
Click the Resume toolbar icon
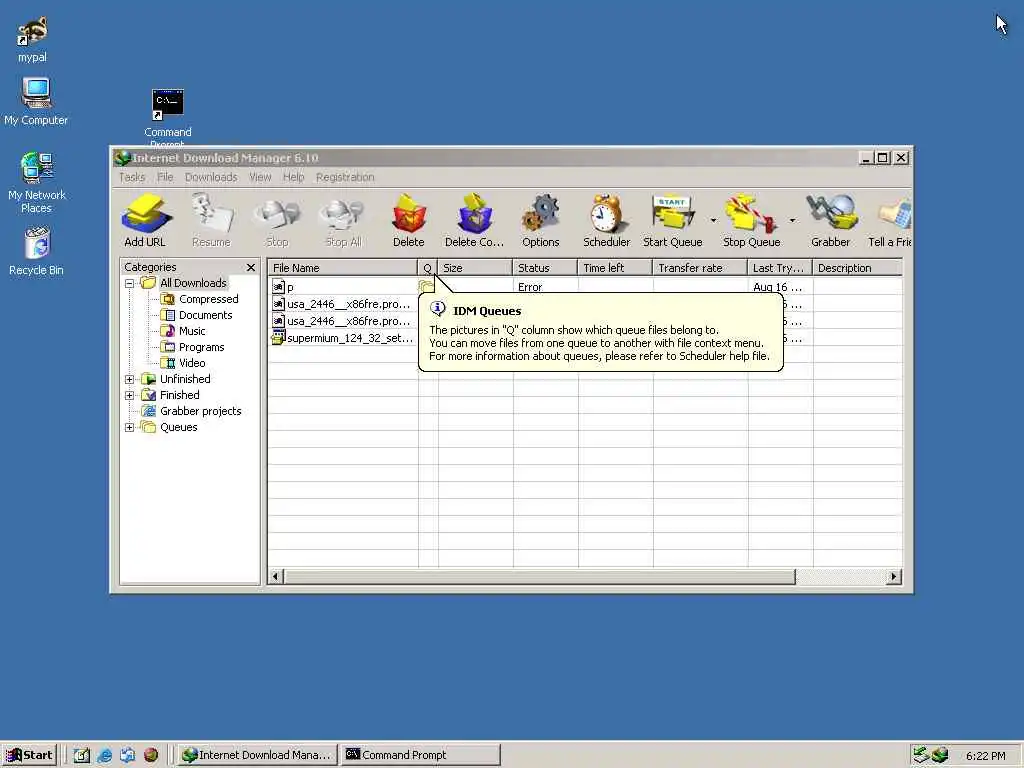(212, 221)
